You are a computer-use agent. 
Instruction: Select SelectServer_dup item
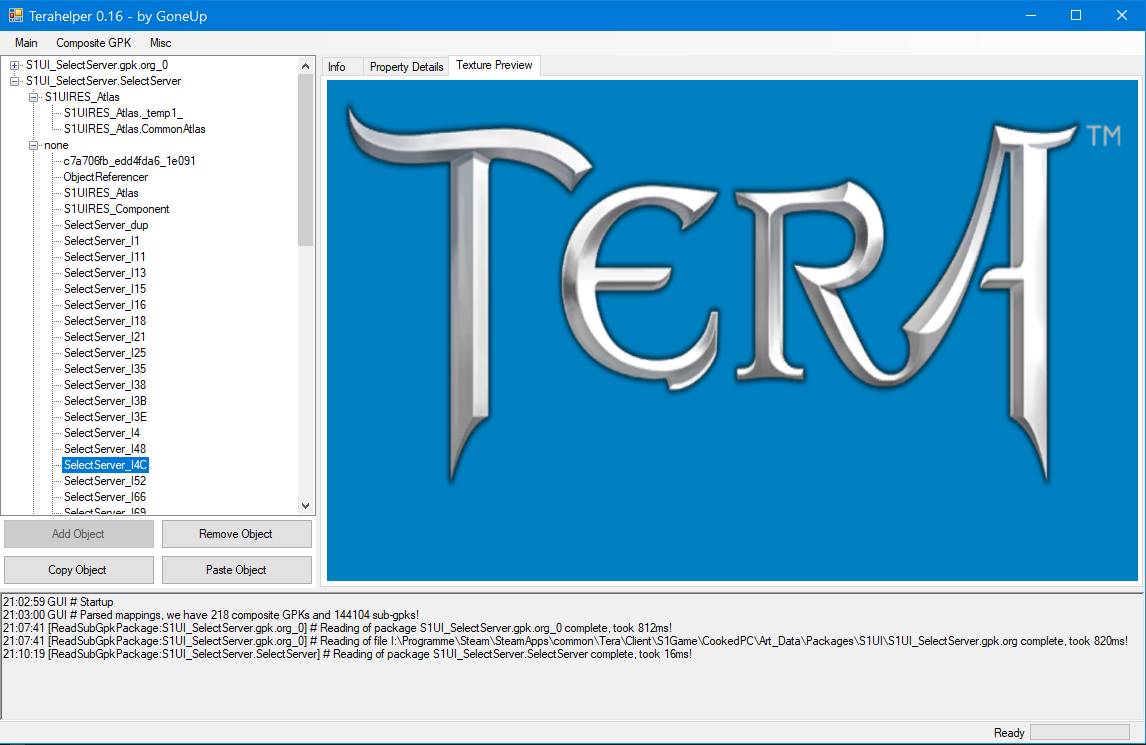click(106, 225)
